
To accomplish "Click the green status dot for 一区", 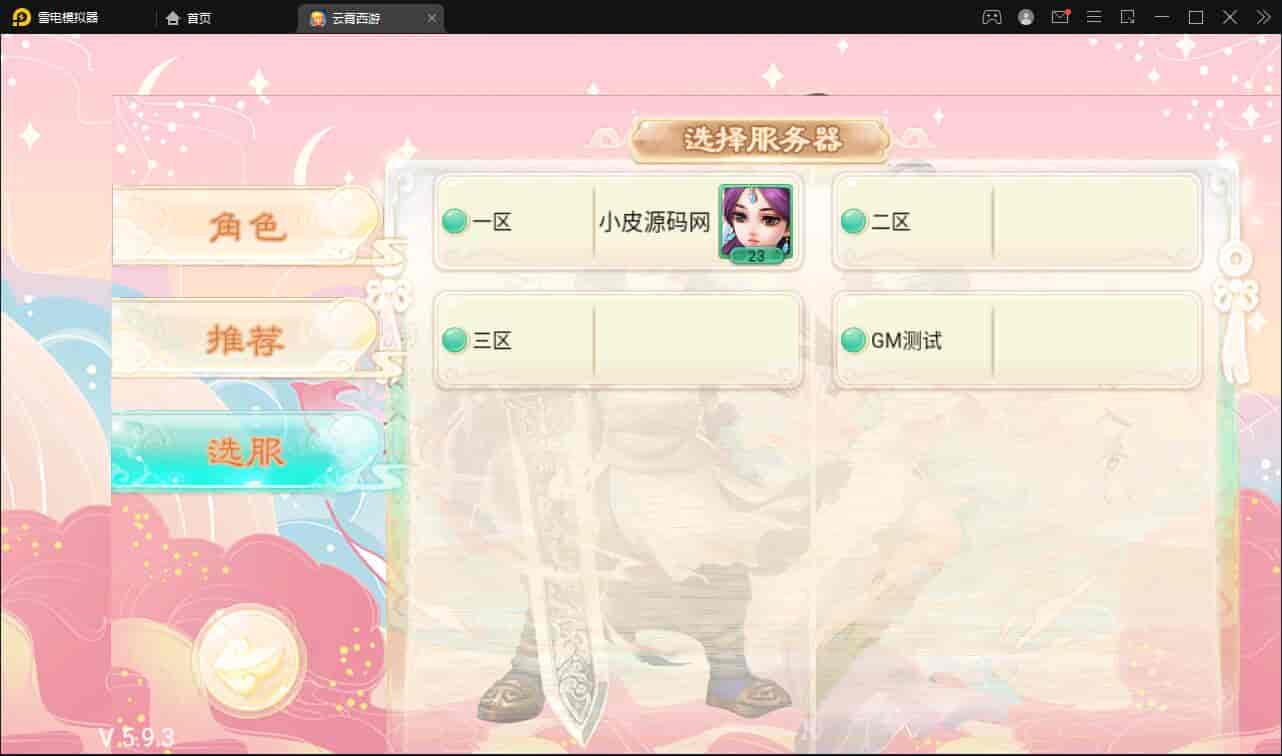I will [x=455, y=221].
